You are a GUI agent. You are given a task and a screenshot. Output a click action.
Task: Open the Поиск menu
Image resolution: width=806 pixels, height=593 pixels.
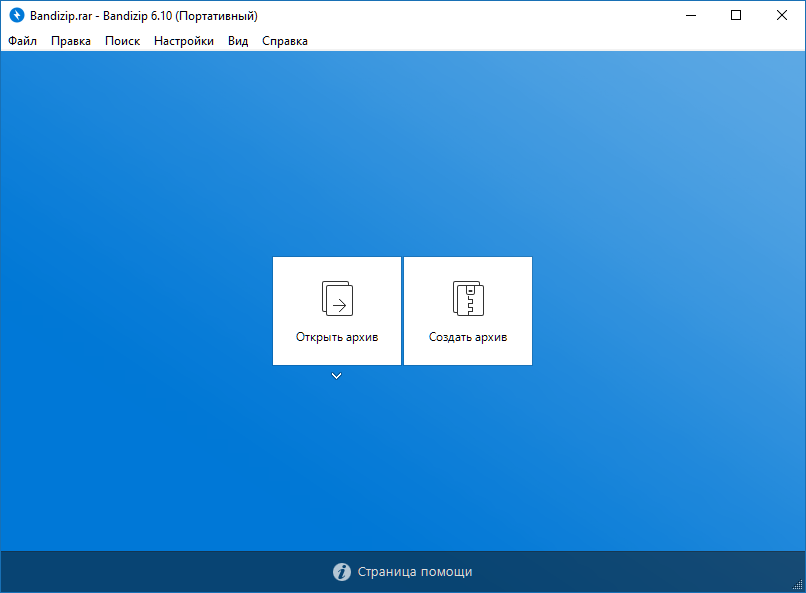click(x=122, y=41)
